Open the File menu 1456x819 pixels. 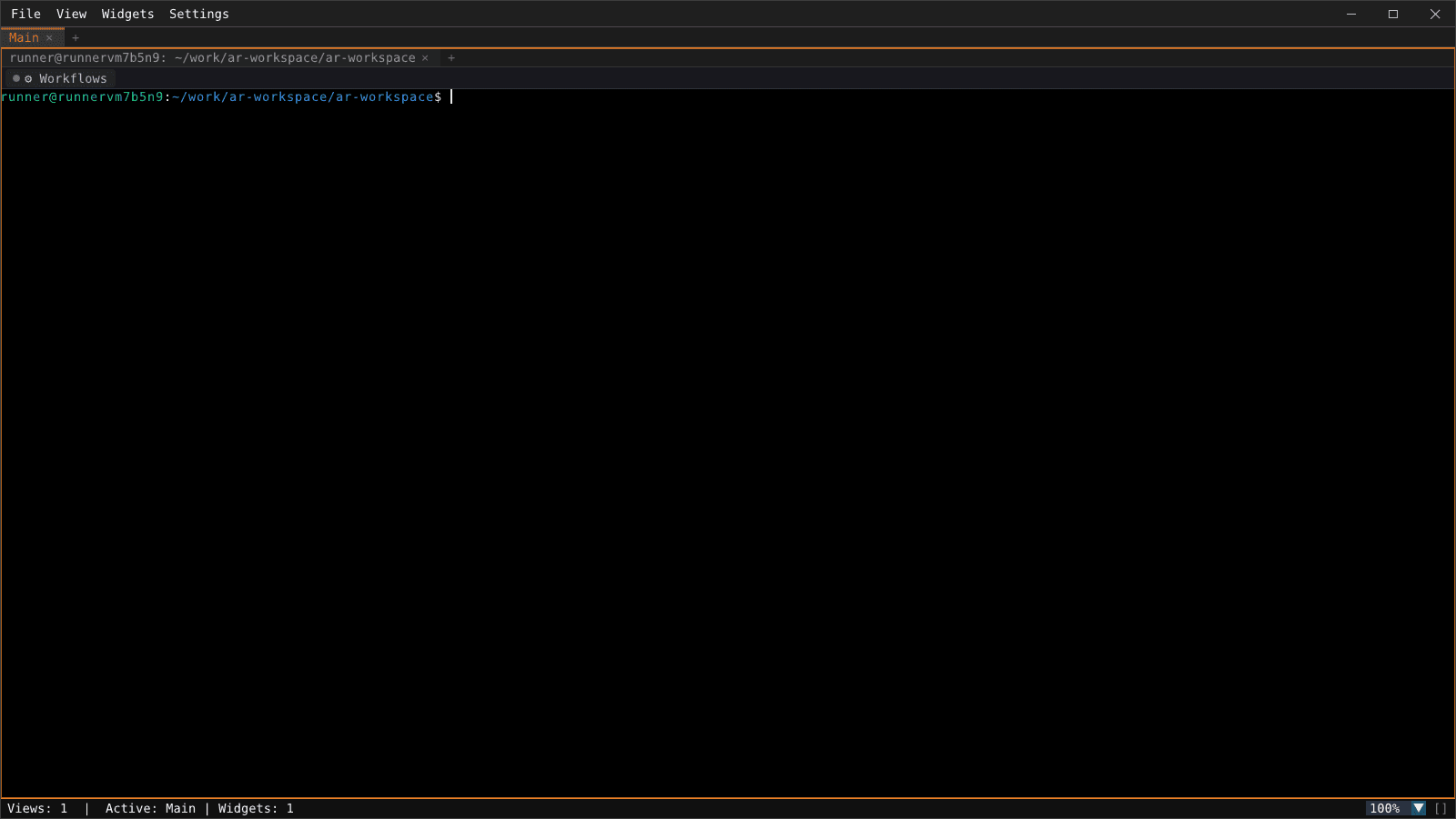point(25,14)
